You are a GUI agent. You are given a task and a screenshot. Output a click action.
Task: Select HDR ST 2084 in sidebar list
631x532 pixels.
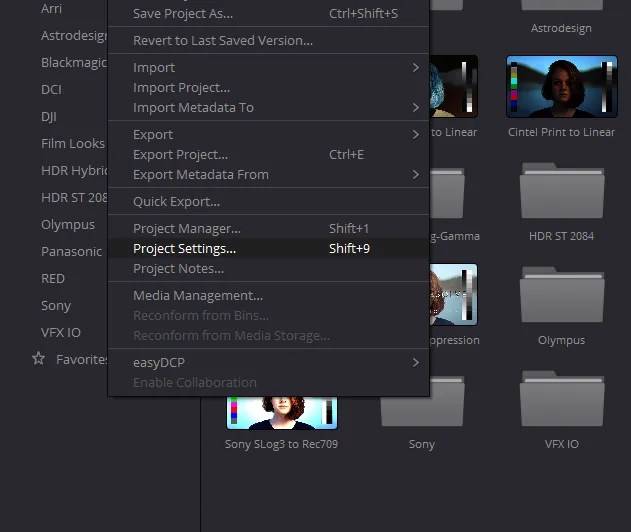pos(74,198)
